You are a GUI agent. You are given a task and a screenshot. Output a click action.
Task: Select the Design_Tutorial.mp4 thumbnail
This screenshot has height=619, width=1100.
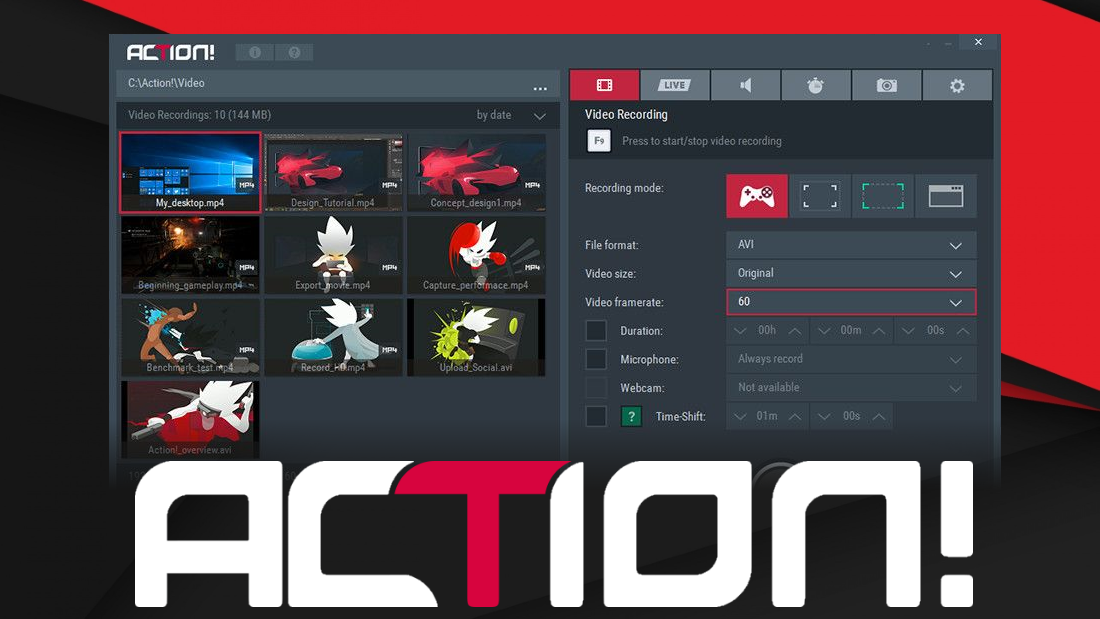pos(333,173)
